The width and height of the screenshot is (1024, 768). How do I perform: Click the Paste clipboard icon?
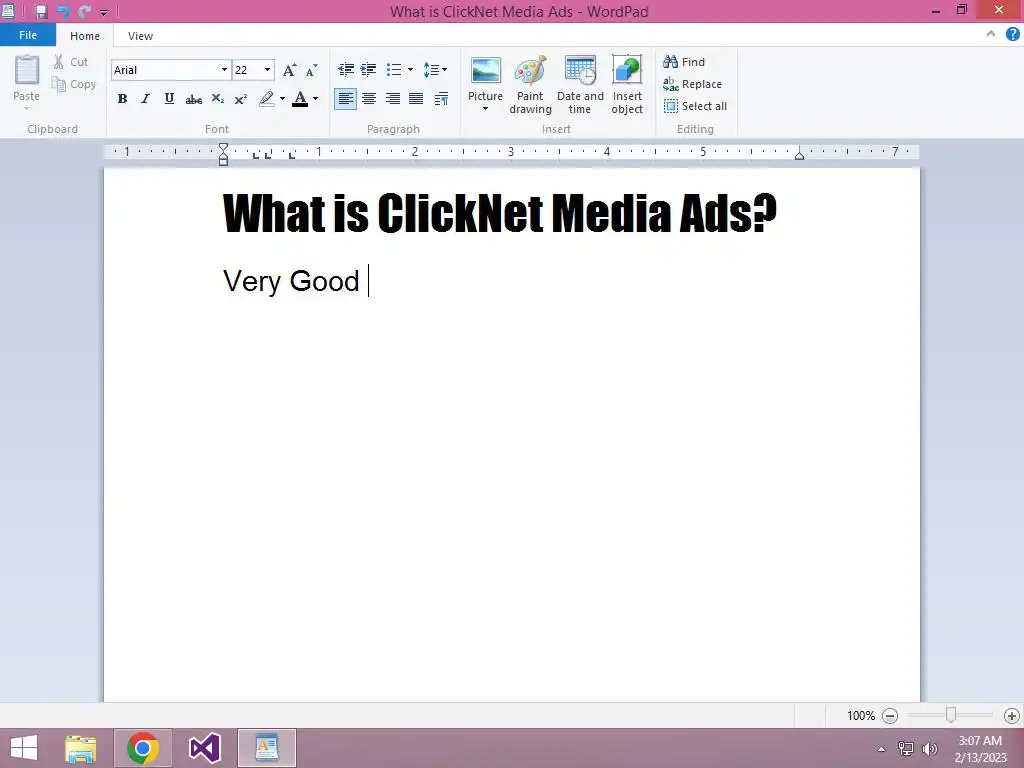tap(27, 71)
